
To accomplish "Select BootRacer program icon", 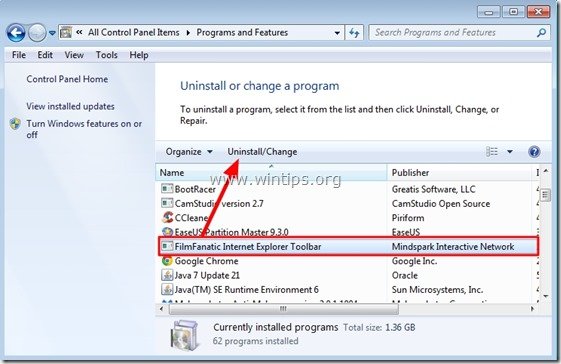I will click(x=167, y=189).
